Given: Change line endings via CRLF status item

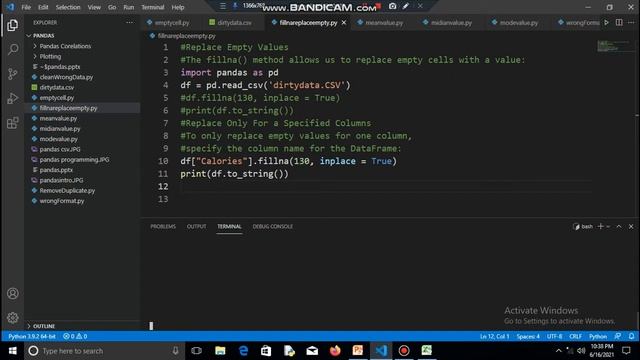Looking at the screenshot, I should click(x=576, y=336).
